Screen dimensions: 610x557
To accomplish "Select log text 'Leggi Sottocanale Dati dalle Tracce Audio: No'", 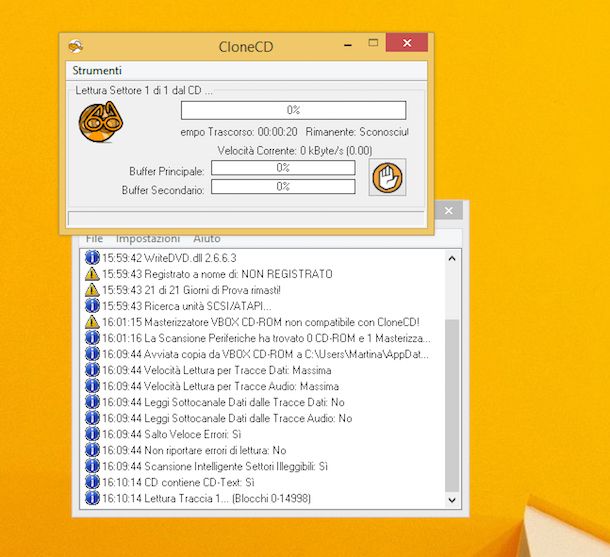I will click(248, 418).
